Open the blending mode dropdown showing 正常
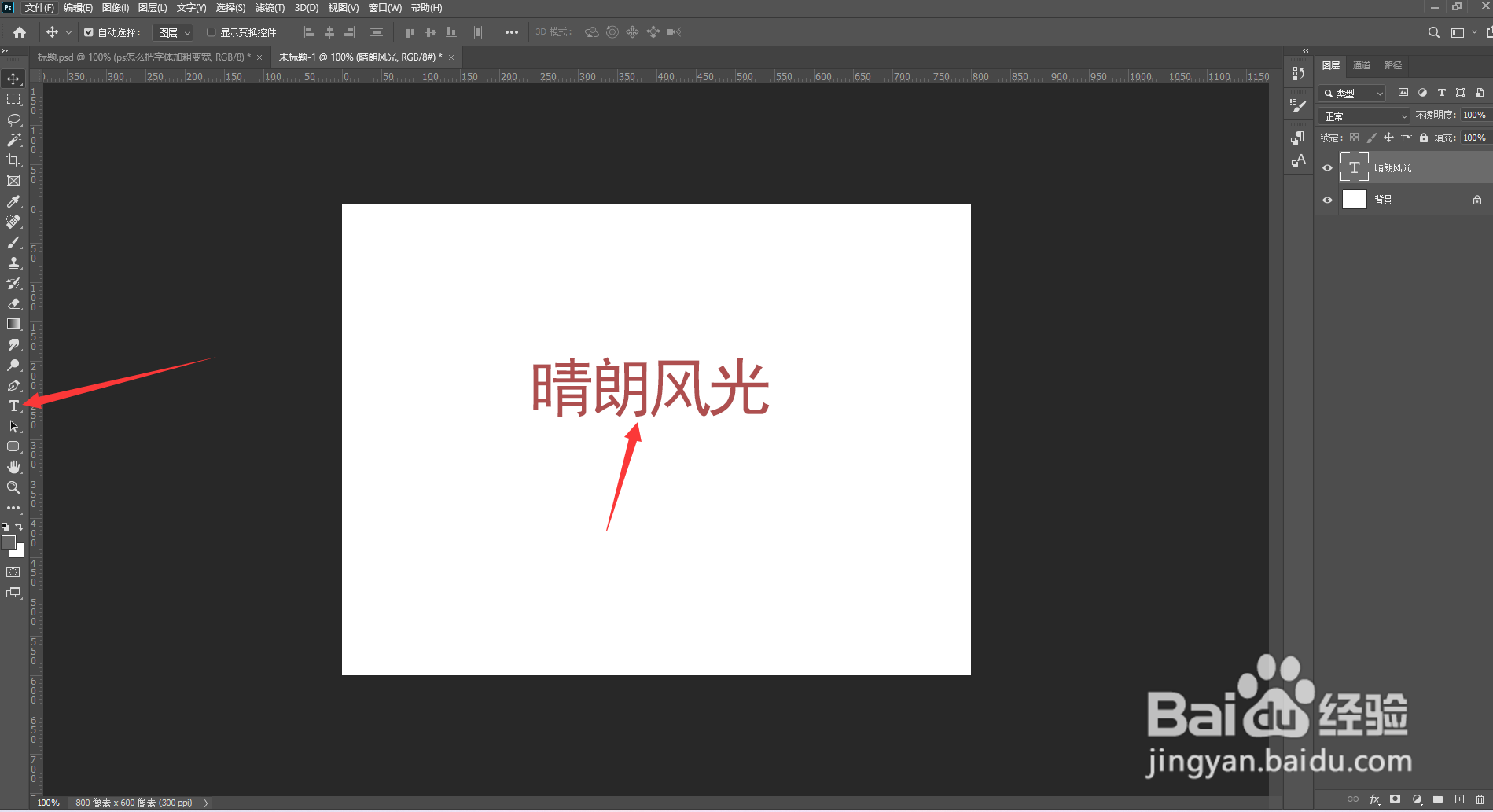Screen dimensions: 1493x812 1362,115
